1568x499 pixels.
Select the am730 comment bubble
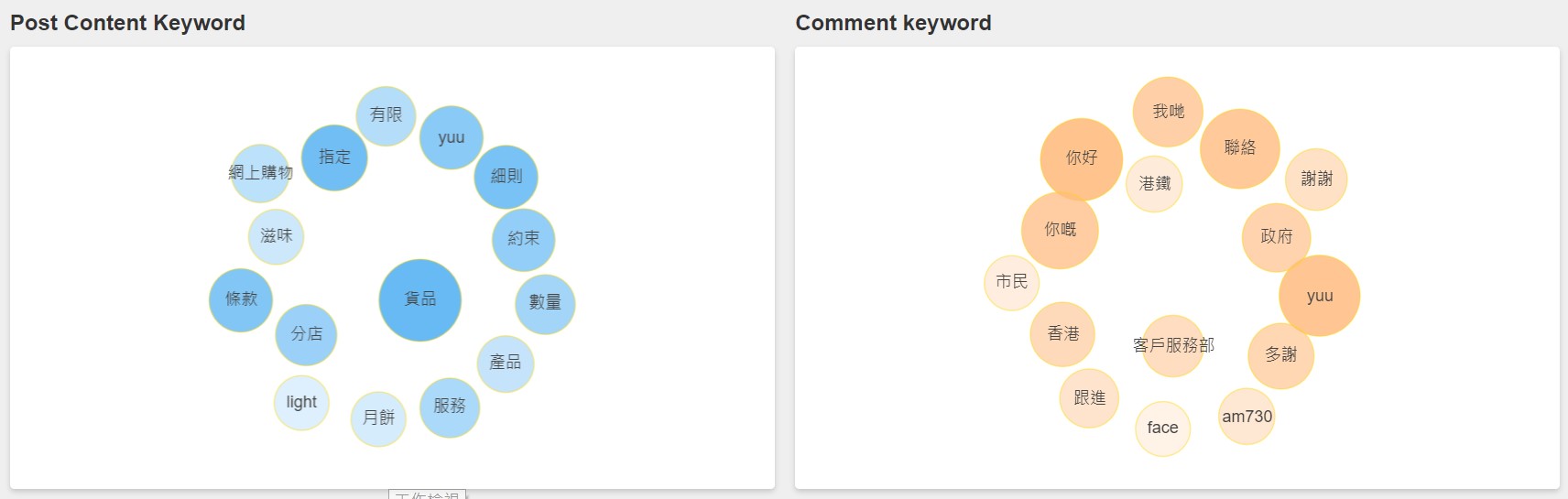(x=1247, y=417)
